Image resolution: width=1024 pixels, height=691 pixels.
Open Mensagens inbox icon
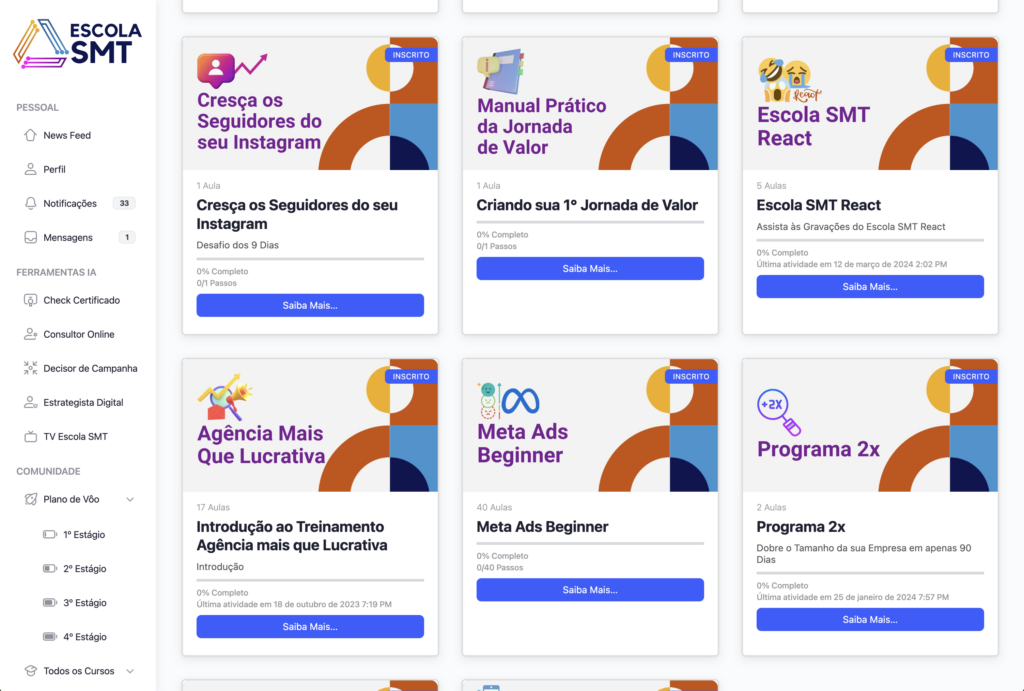point(30,237)
